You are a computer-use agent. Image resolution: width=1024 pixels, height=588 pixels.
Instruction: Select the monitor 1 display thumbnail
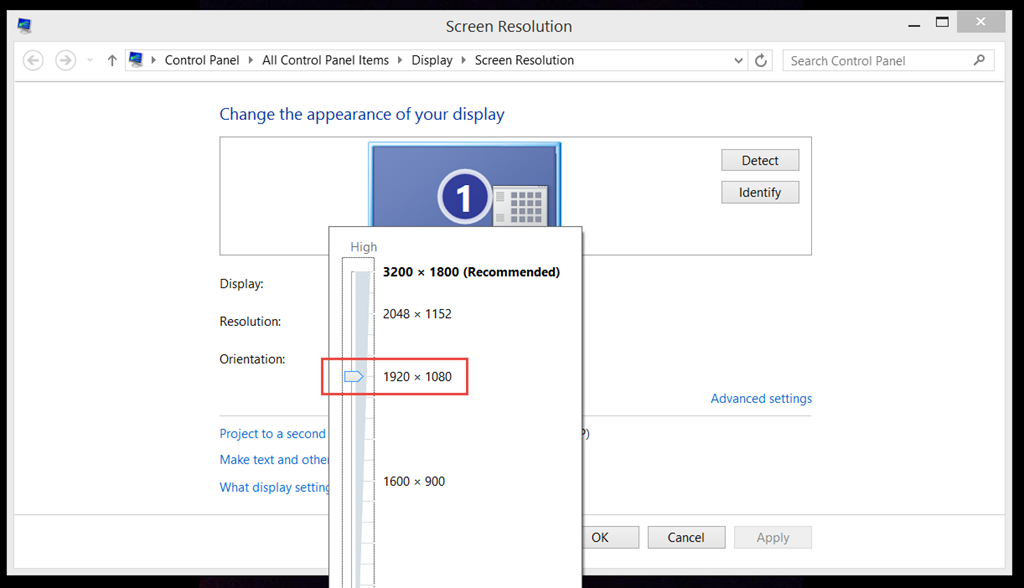pos(464,185)
